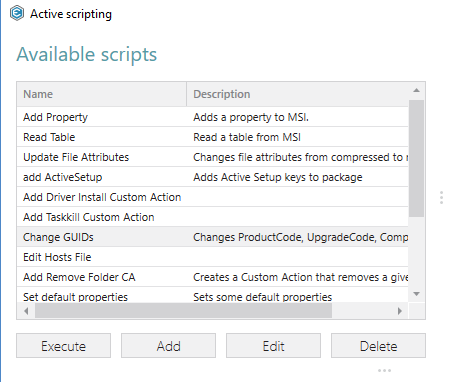Click the vertical scrollbar down arrow
This screenshot has width=449, height=382.
coord(416,294)
